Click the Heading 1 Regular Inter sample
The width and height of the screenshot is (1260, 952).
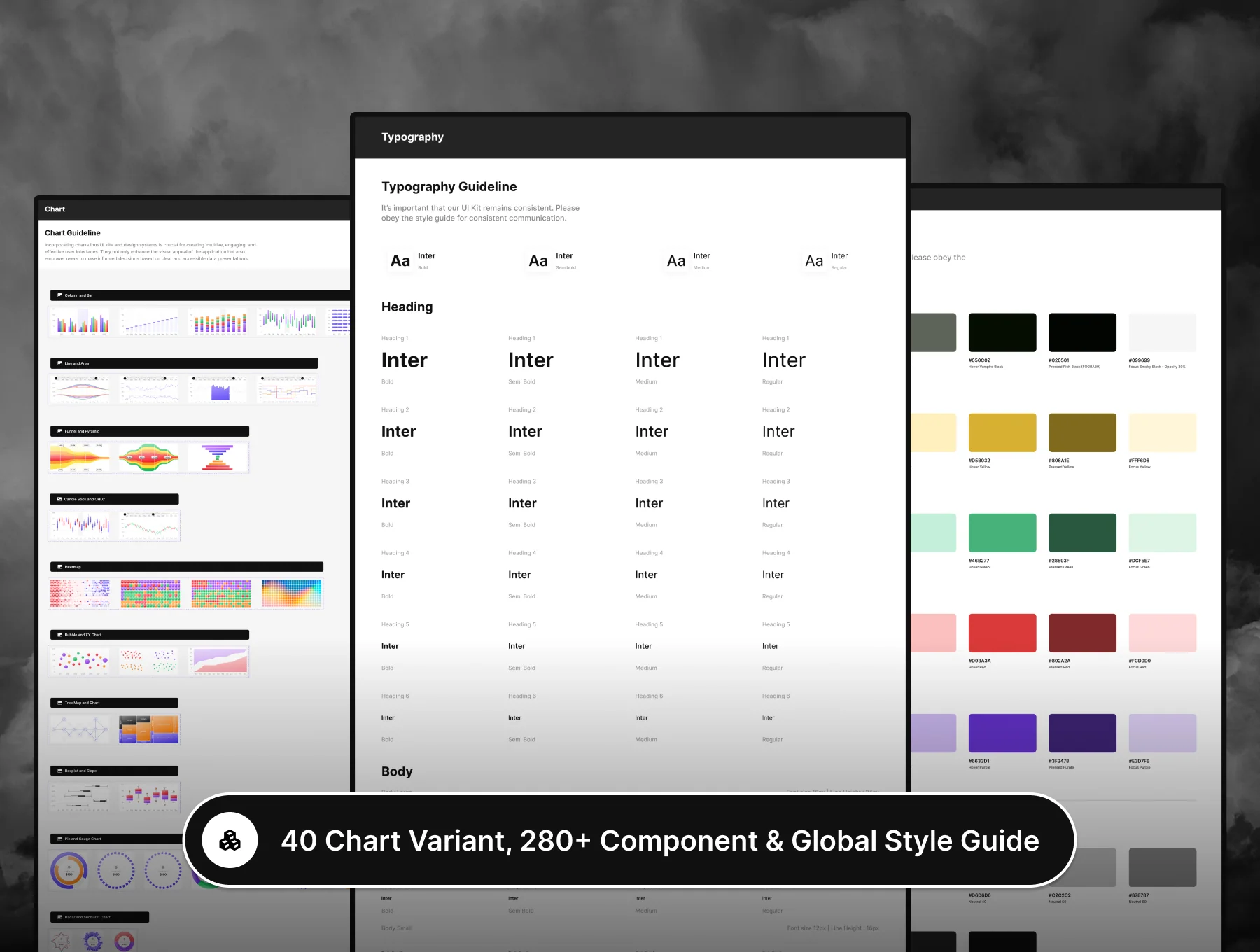(x=784, y=360)
